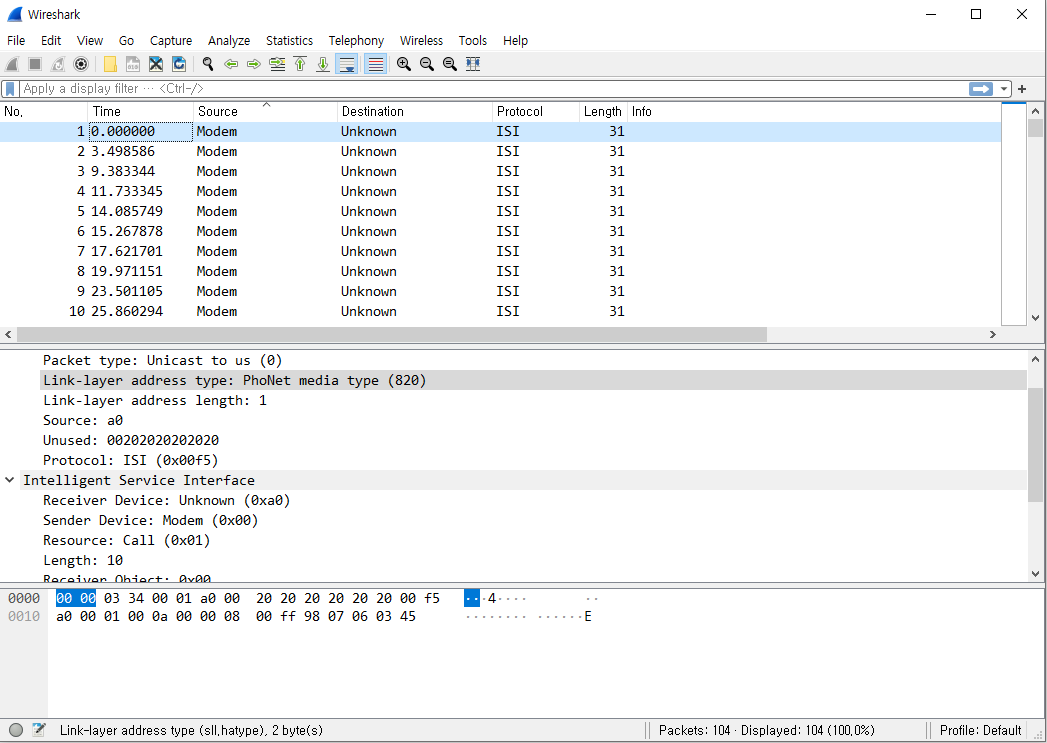This screenshot has width=1047, height=743.
Task: Jump to the last packet
Action: [x=323, y=64]
